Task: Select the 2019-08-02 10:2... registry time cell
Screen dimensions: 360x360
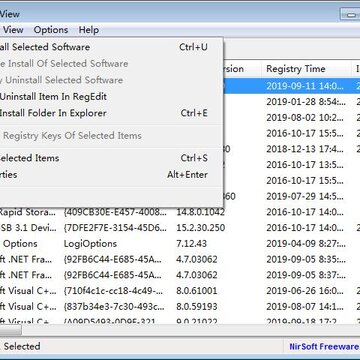Action: [x=305, y=118]
